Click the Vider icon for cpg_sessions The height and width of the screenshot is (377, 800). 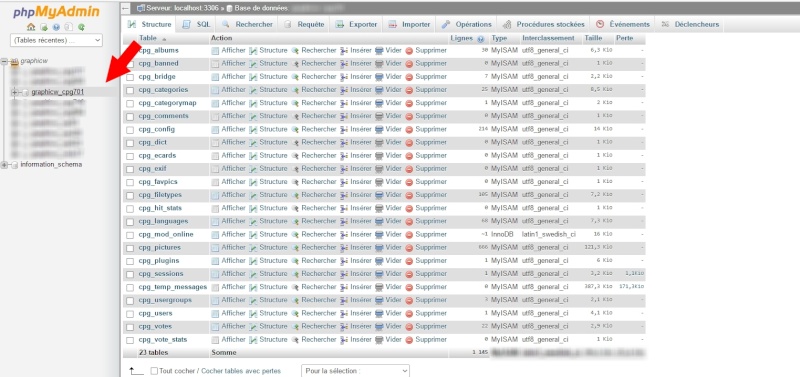pyautogui.click(x=379, y=274)
